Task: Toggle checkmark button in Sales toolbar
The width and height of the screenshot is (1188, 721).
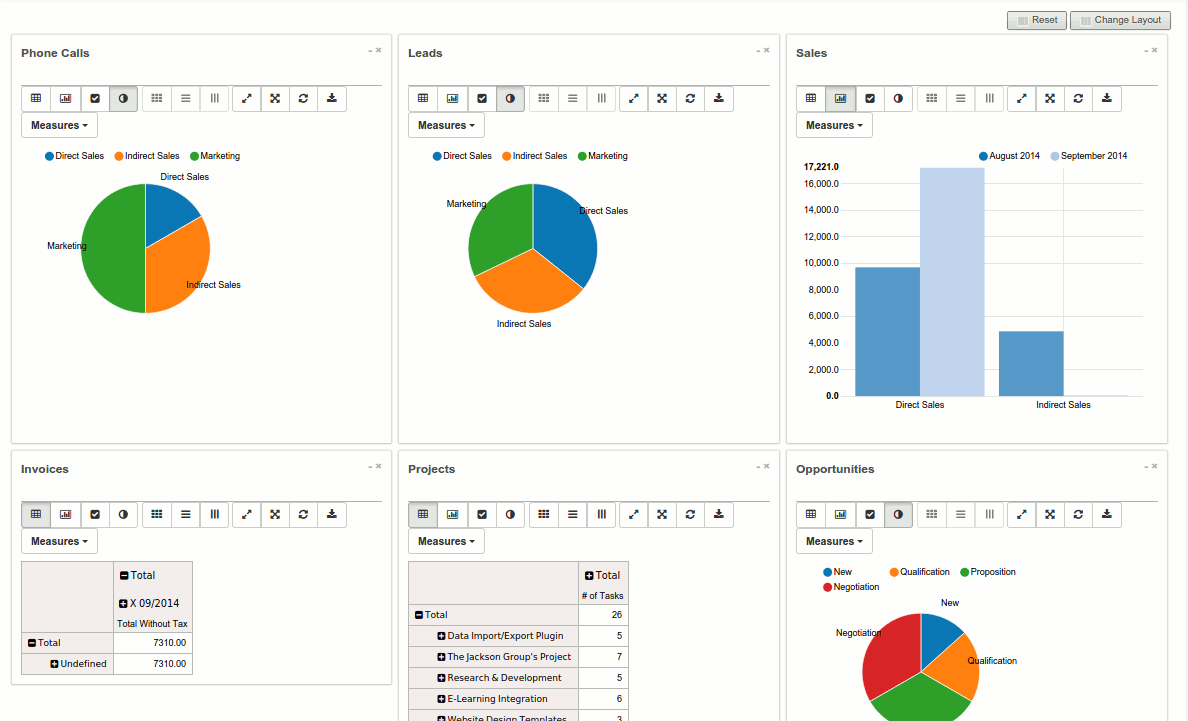Action: coord(870,99)
